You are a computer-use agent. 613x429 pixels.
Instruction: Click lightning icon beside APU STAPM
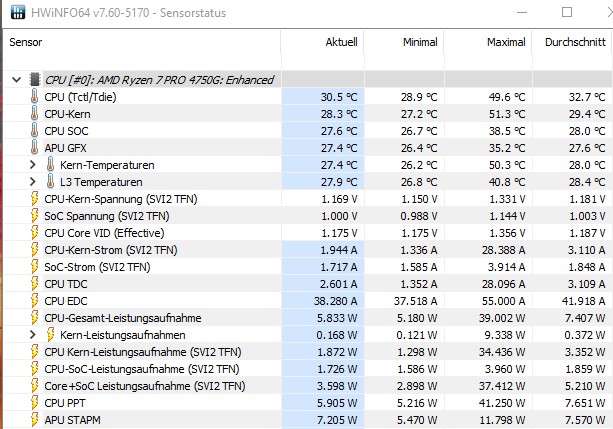34,420
